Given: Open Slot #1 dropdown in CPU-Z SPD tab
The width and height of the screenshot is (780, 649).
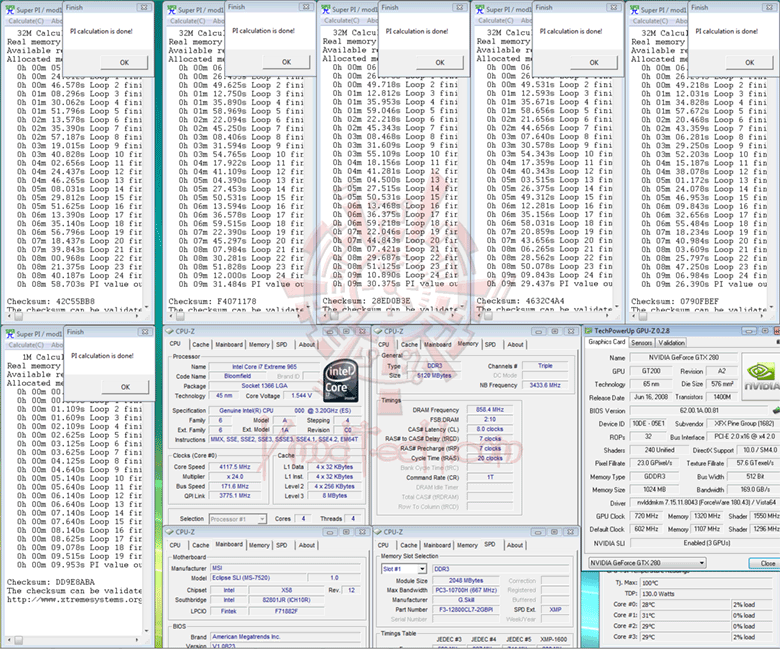Looking at the screenshot, I should 422,569.
